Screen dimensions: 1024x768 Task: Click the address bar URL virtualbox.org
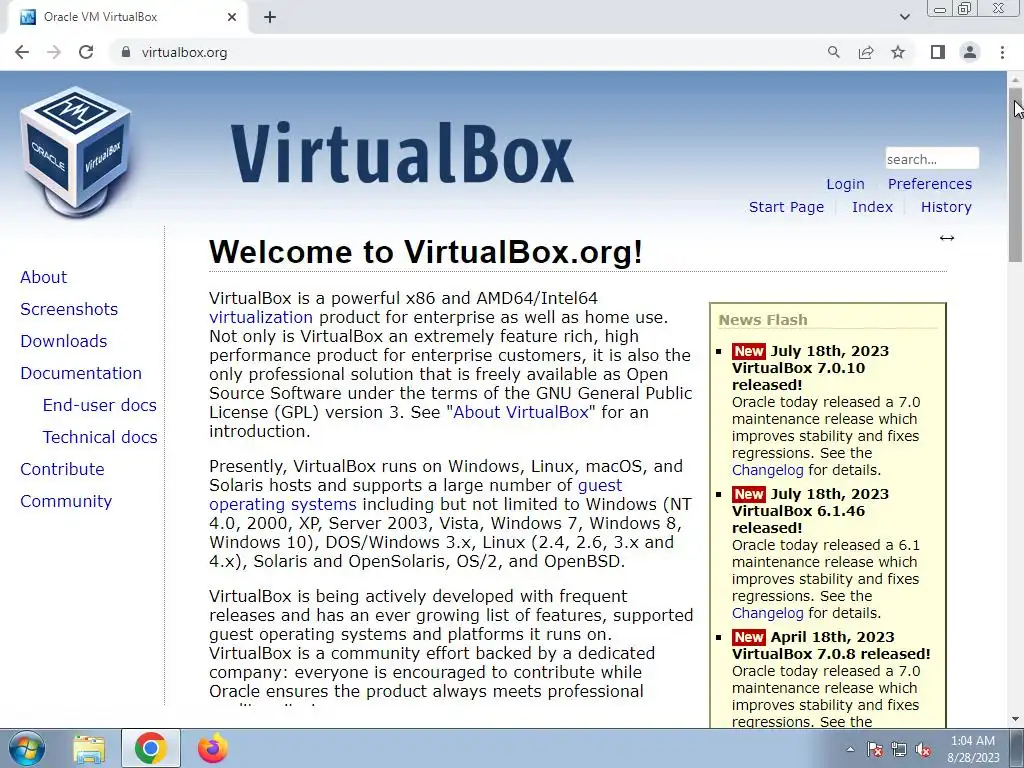[184, 52]
